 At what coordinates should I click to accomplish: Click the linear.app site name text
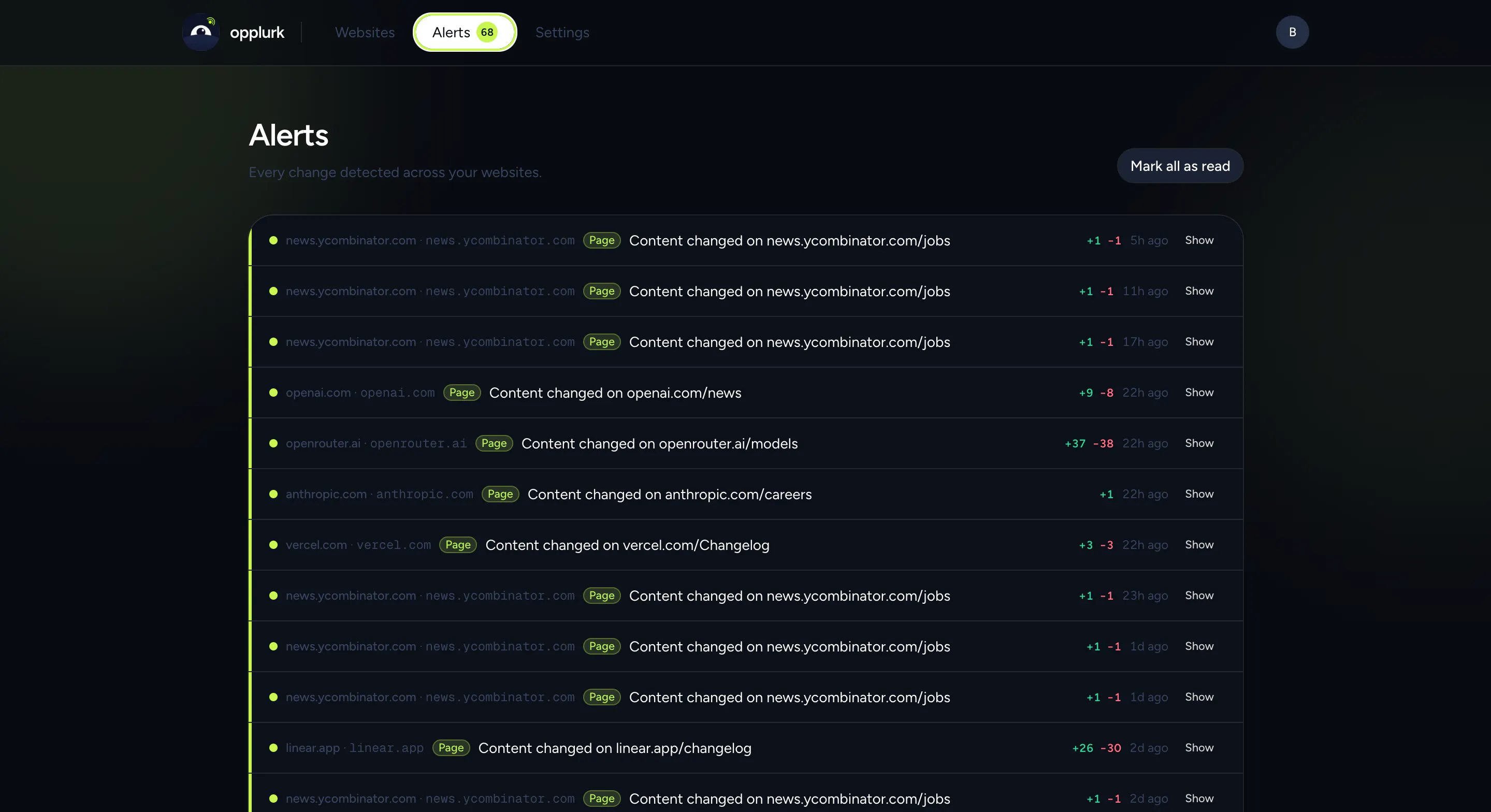pos(313,748)
